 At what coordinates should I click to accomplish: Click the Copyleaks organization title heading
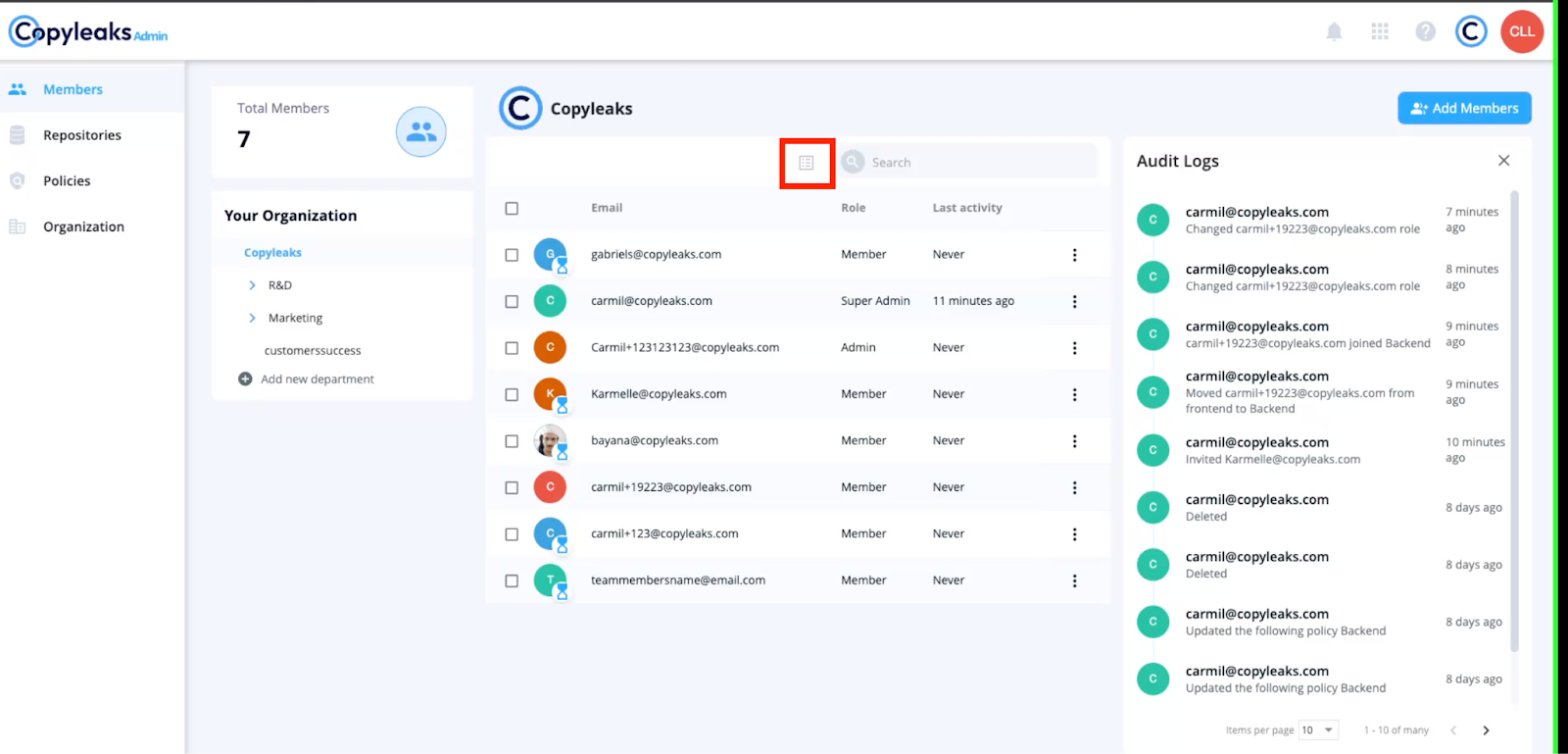coord(591,109)
